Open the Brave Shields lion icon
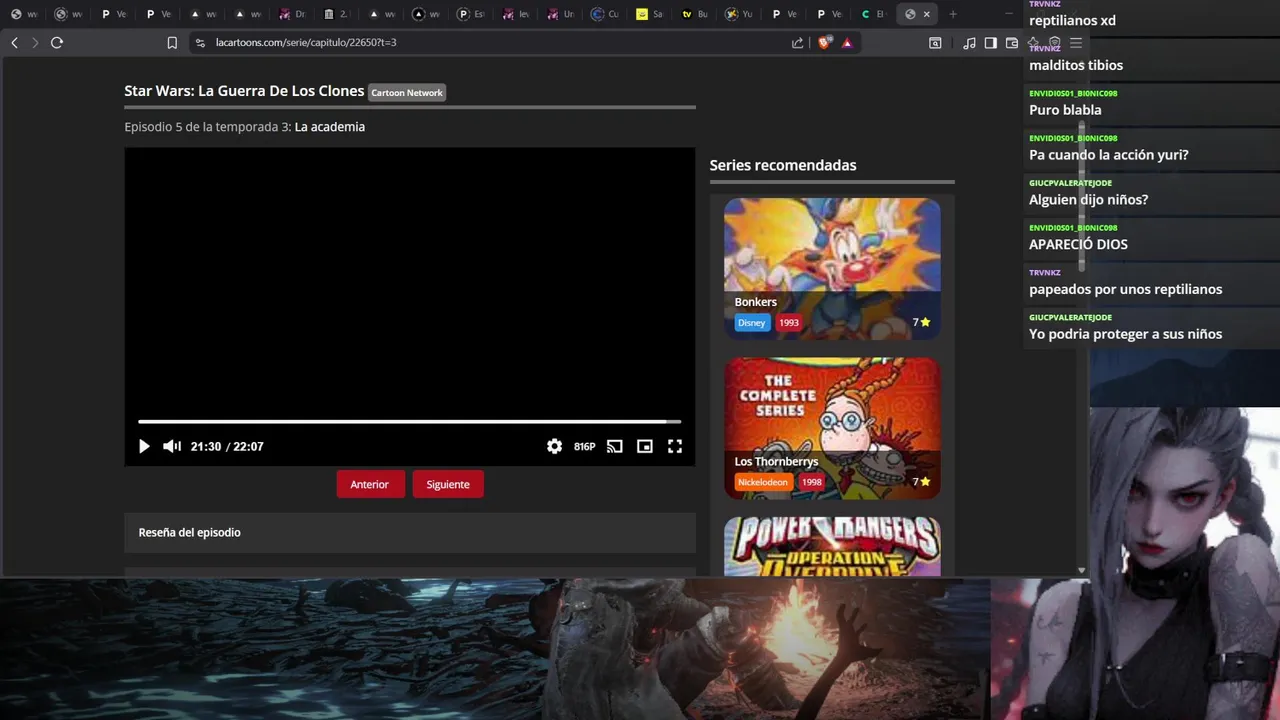This screenshot has height=720, width=1280. coord(825,43)
